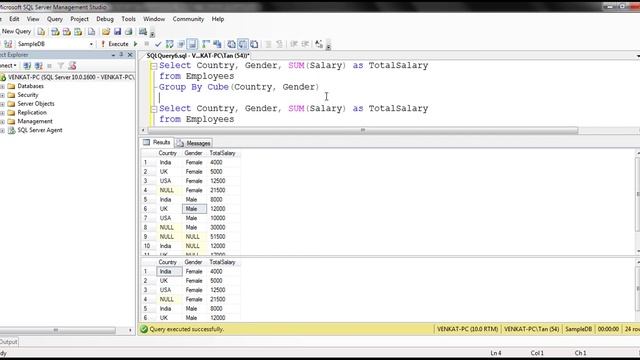Screen dimensions: 640x360
Task: Click the Open File folder icon
Action: 106,32
